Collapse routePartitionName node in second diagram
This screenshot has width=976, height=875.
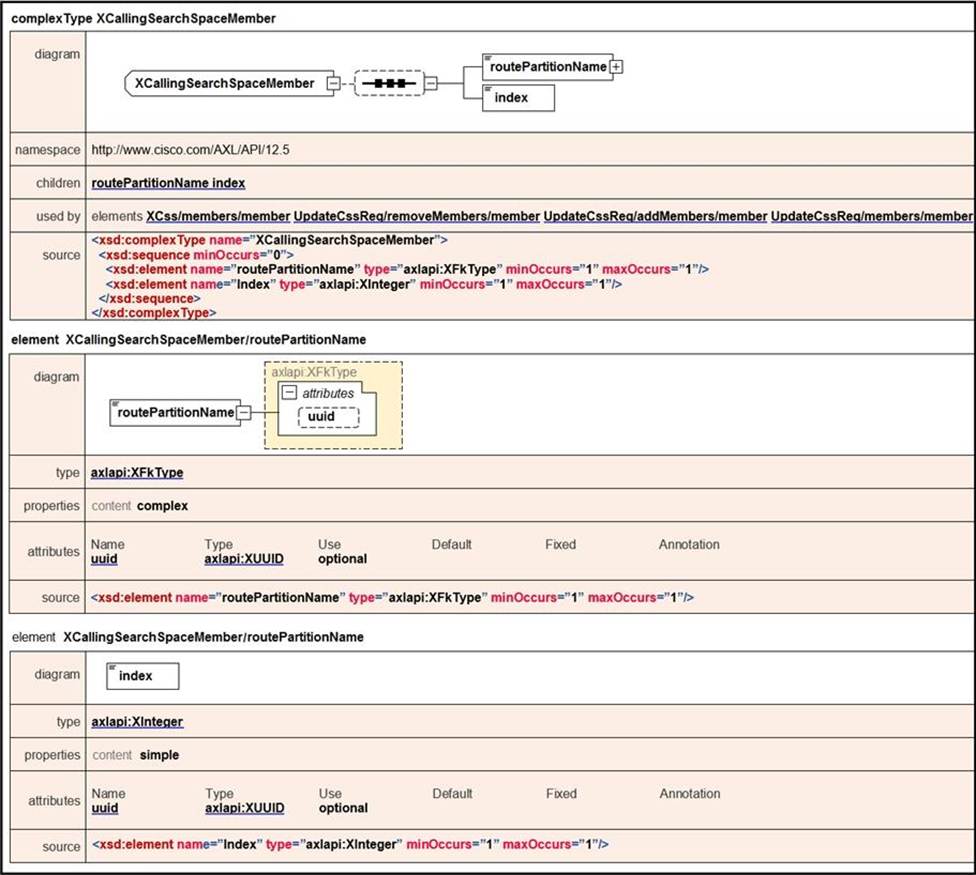pyautogui.click(x=243, y=411)
